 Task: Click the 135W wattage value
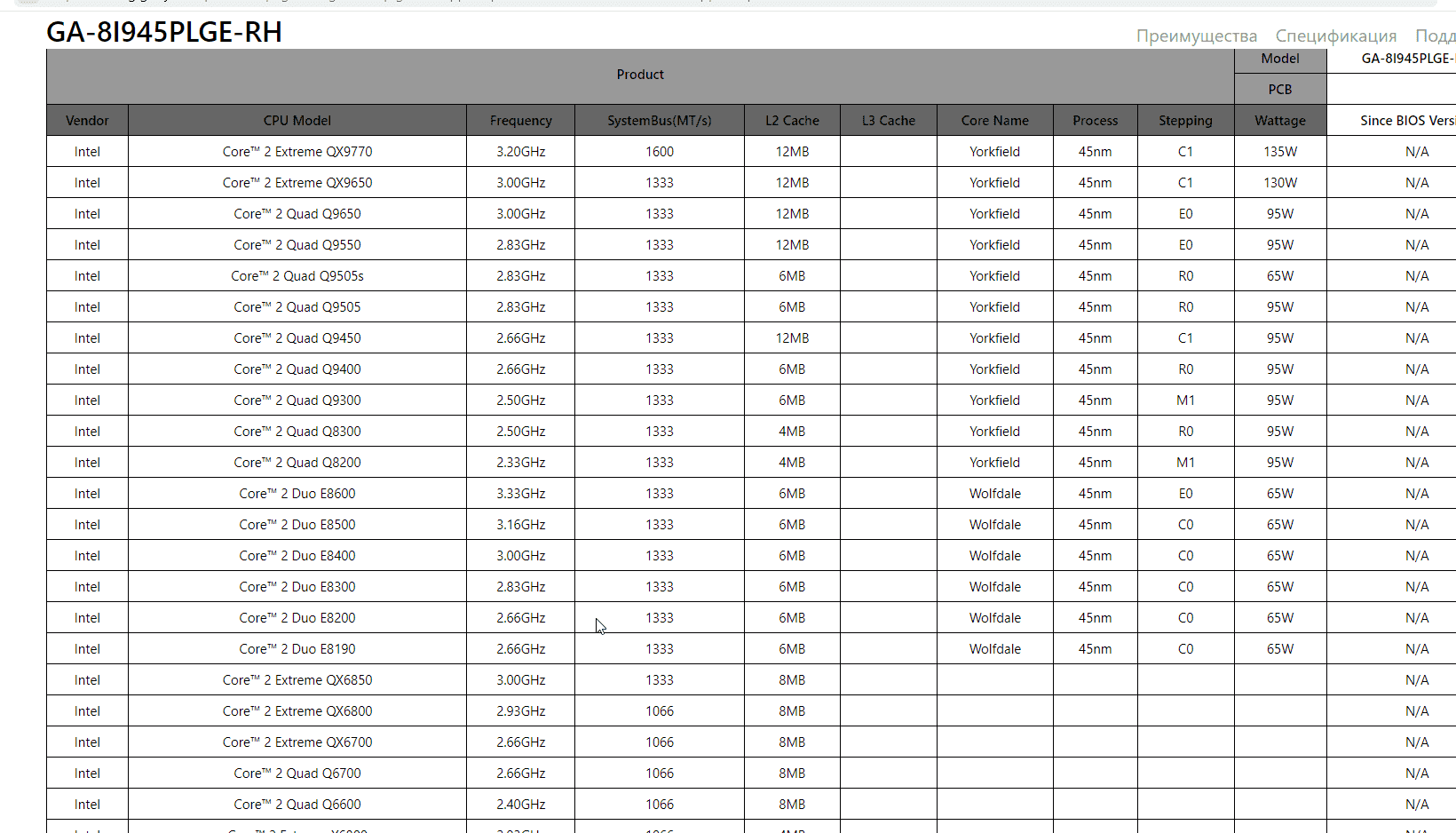[x=1280, y=152]
